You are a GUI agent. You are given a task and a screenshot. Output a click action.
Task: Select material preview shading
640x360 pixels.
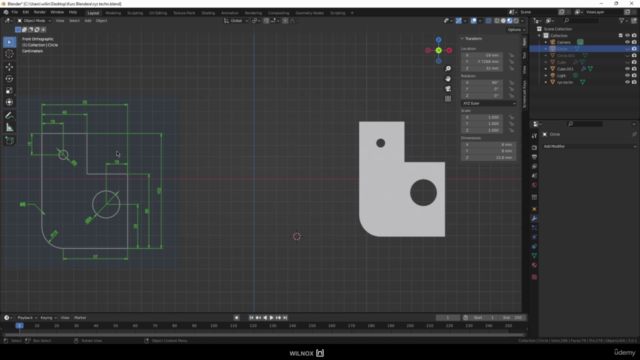point(510,21)
